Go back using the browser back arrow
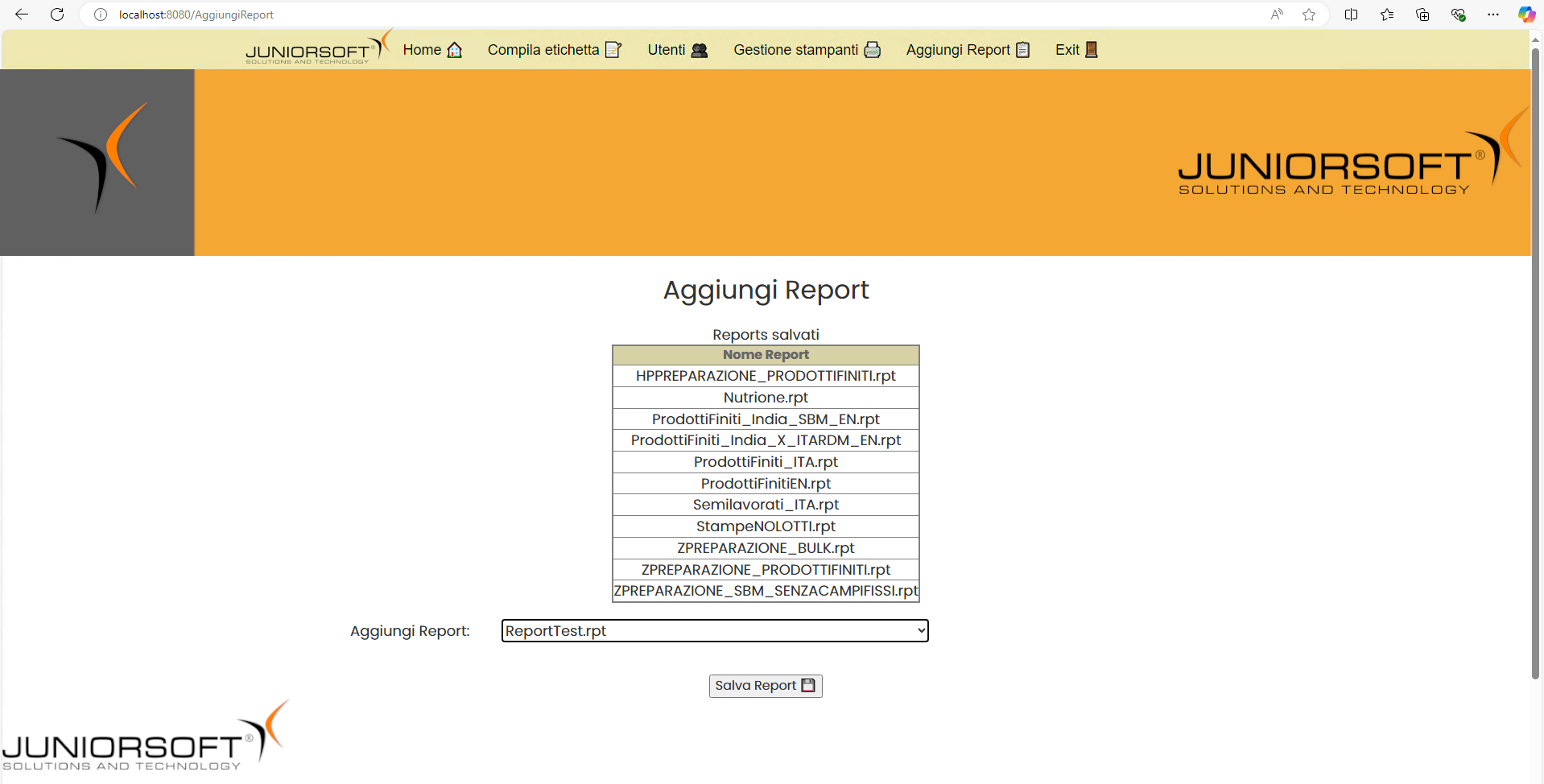 (22, 14)
